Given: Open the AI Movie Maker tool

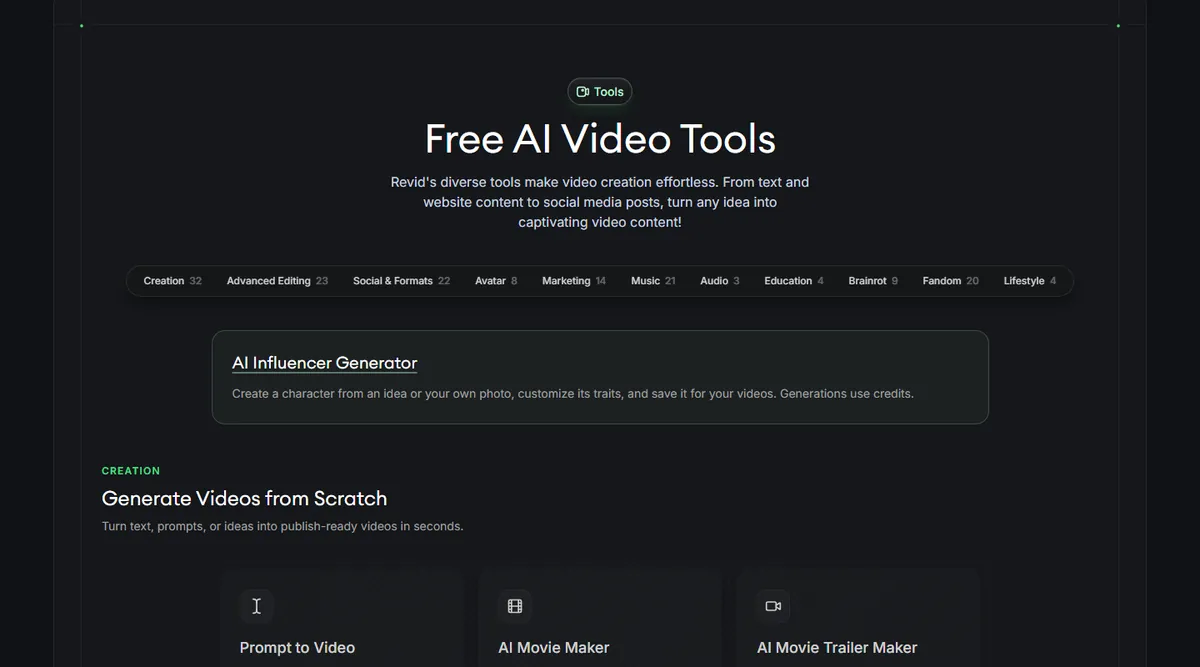Looking at the screenshot, I should tap(554, 648).
